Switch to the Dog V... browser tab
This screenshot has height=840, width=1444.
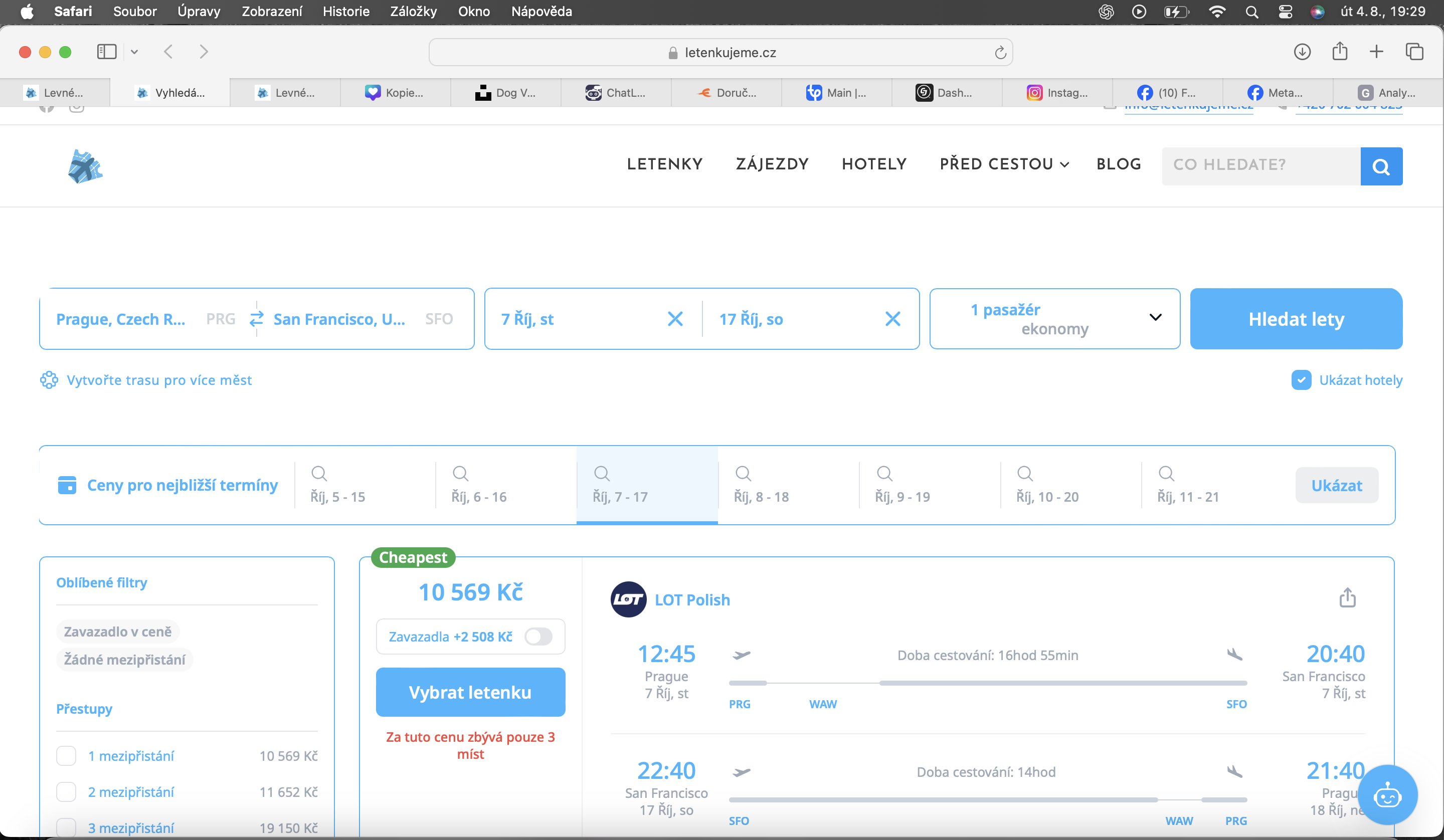click(x=505, y=92)
